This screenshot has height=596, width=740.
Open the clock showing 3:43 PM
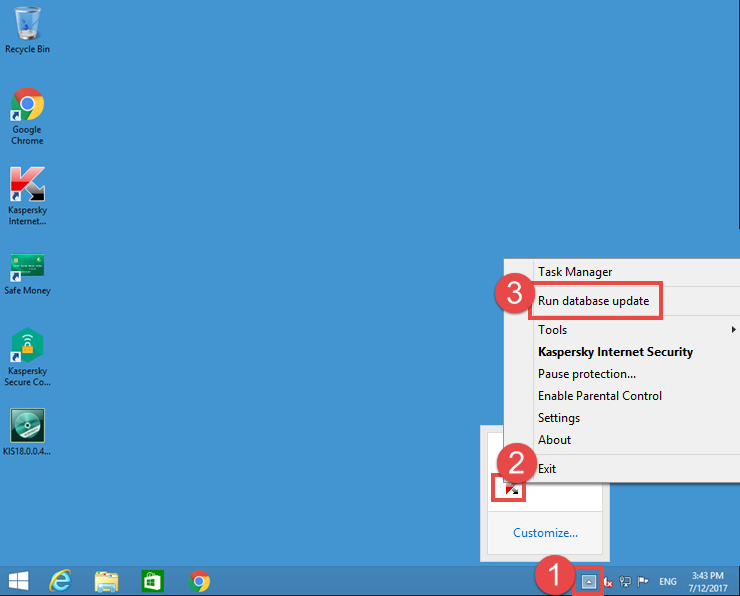(x=707, y=582)
